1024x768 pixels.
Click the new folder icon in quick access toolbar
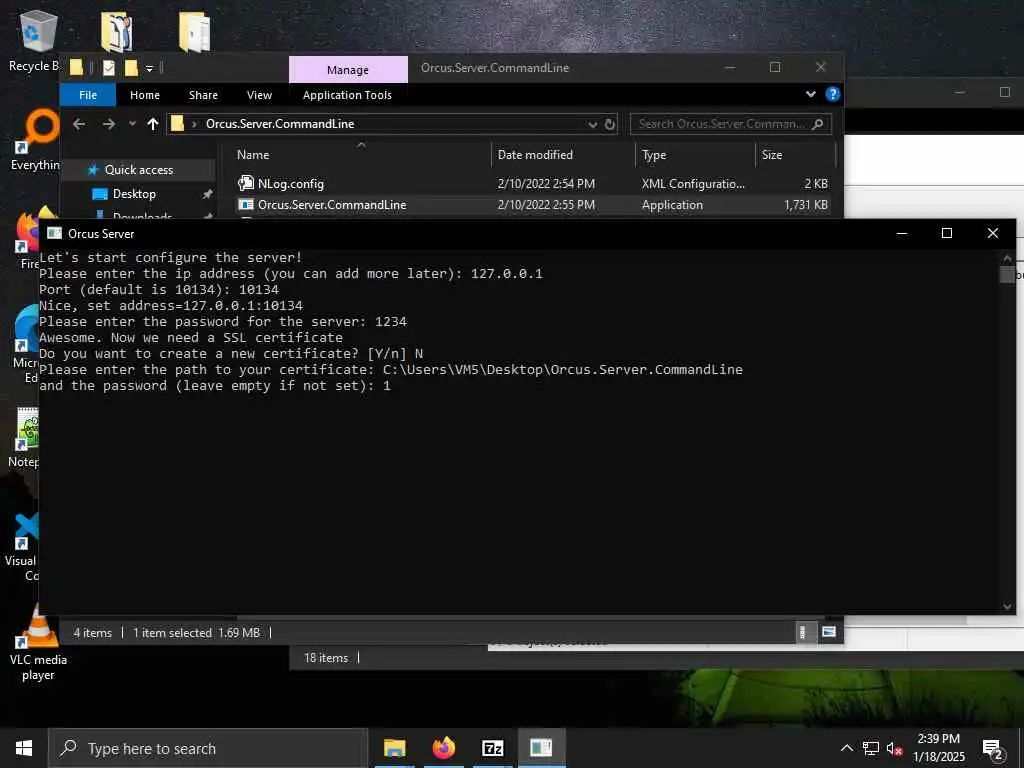(x=131, y=67)
